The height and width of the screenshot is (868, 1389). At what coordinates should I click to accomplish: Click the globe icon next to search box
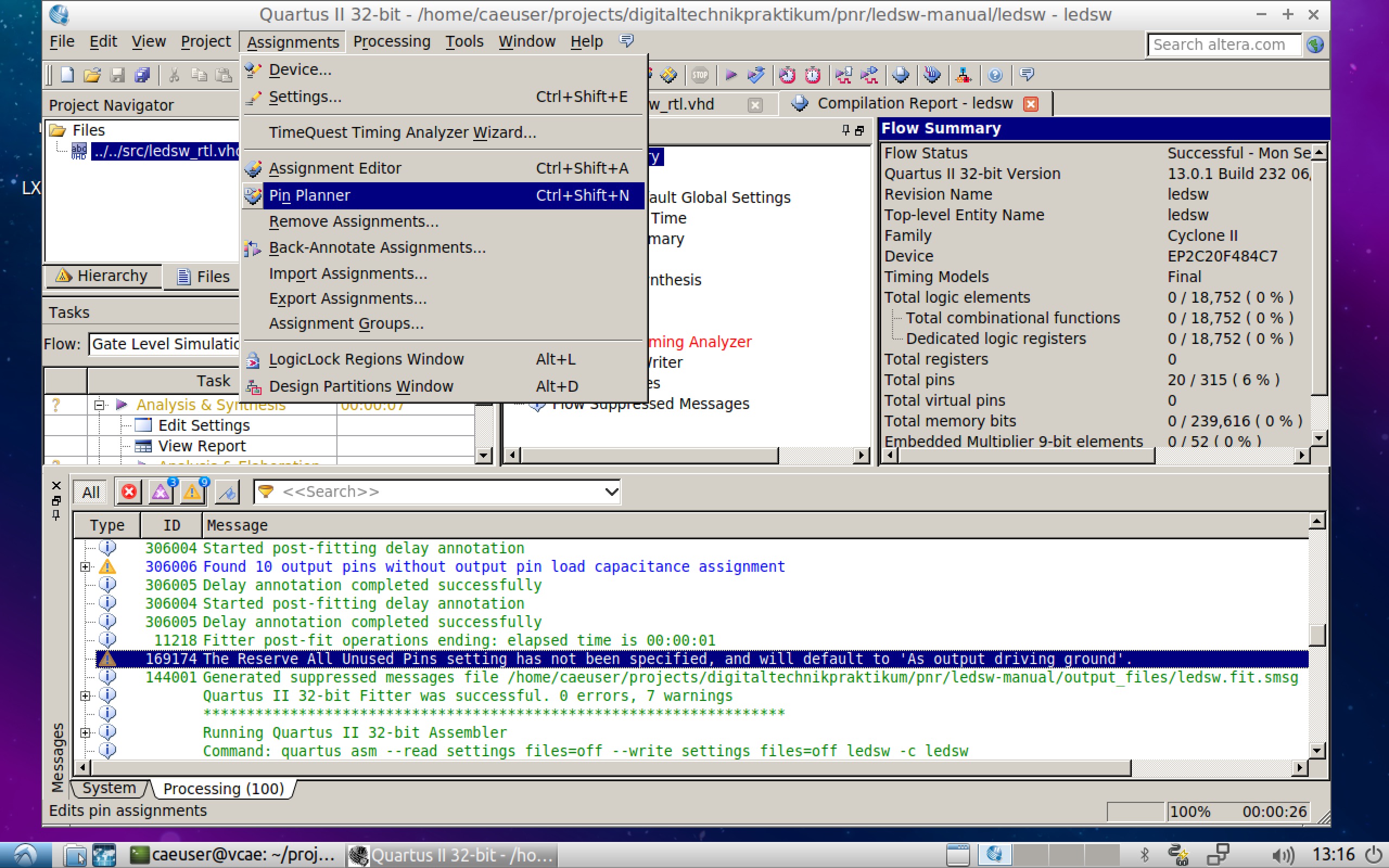(x=1315, y=44)
